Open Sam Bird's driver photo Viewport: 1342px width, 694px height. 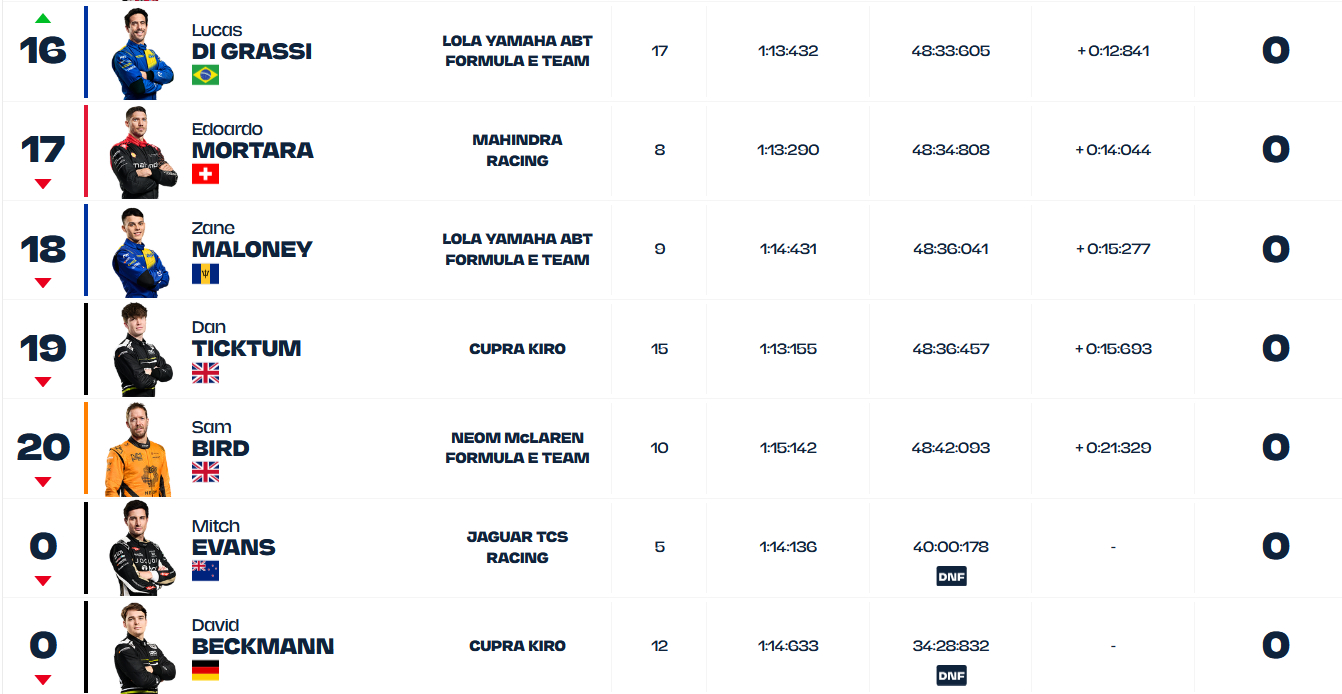[x=139, y=450]
